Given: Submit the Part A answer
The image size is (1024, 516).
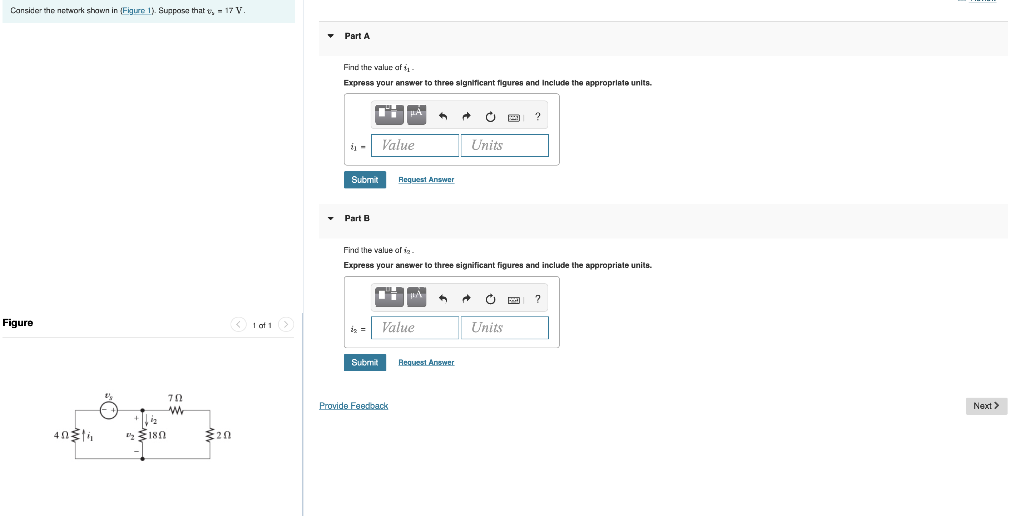Looking at the screenshot, I should tap(364, 180).
